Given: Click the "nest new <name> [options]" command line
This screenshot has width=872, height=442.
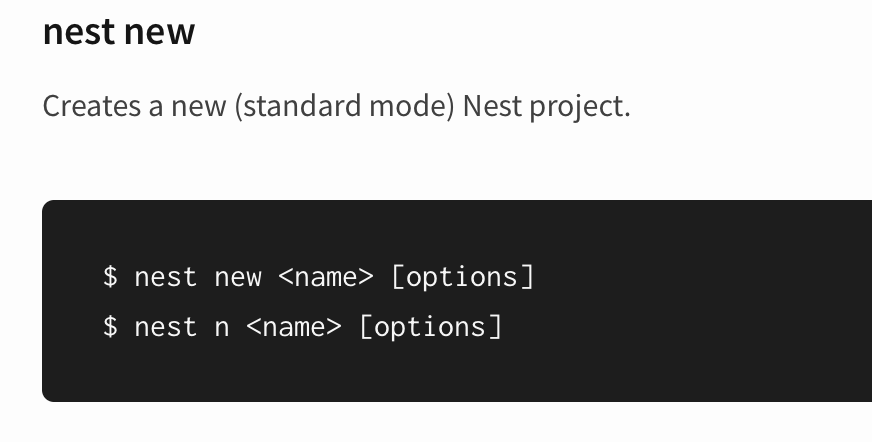Looking at the screenshot, I should (319, 277).
